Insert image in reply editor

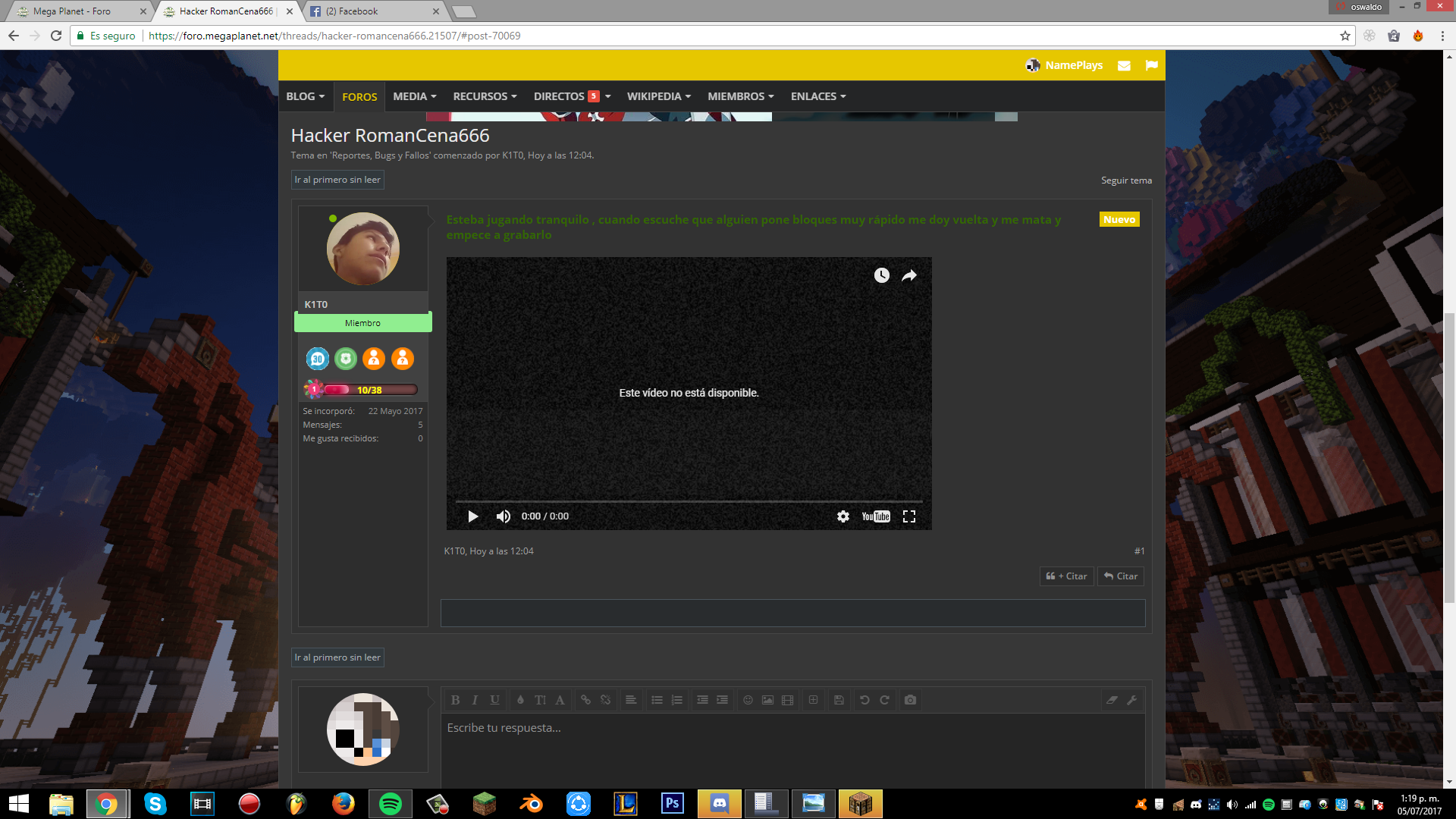coord(767,700)
